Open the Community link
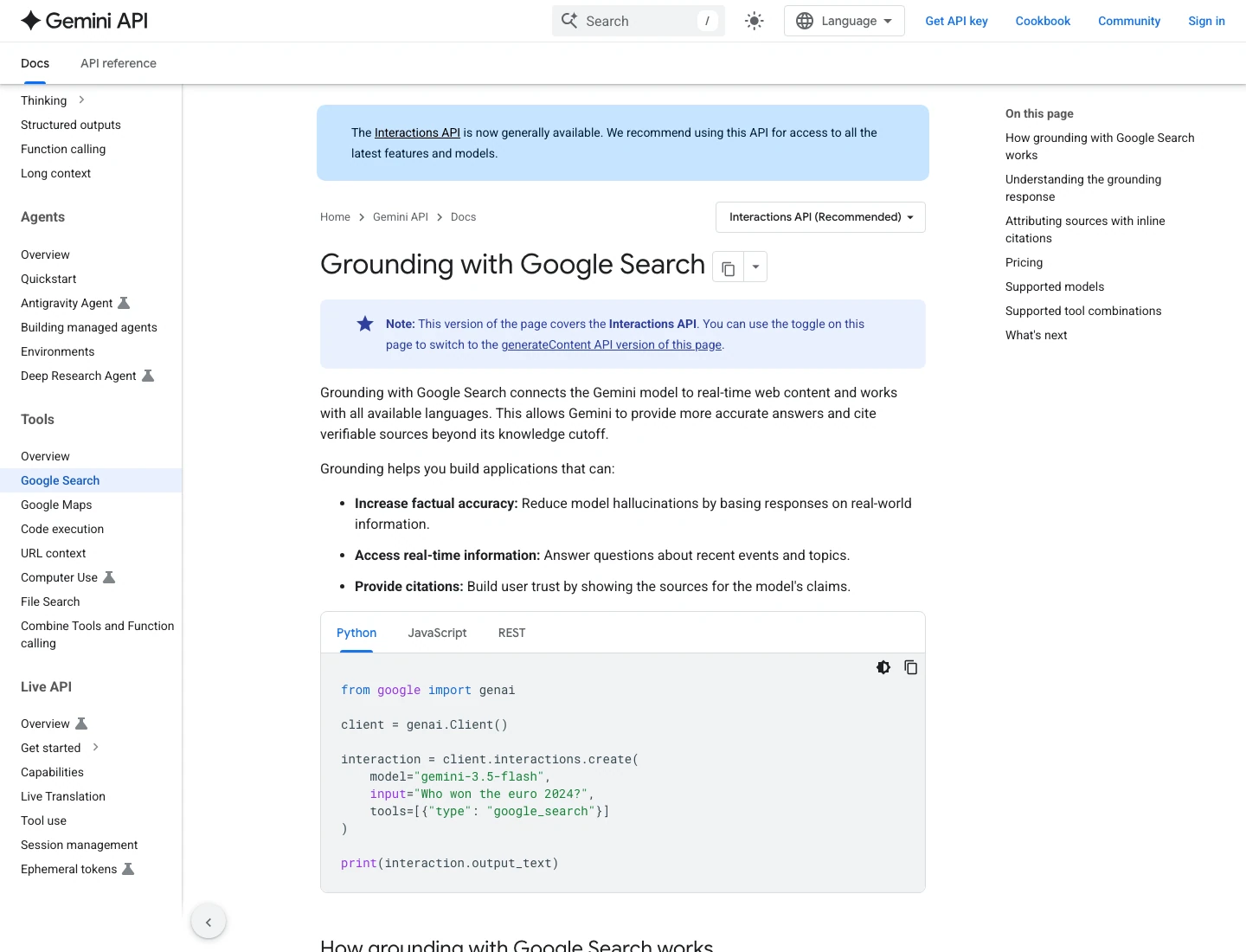This screenshot has height=952, width=1246. (x=1129, y=21)
